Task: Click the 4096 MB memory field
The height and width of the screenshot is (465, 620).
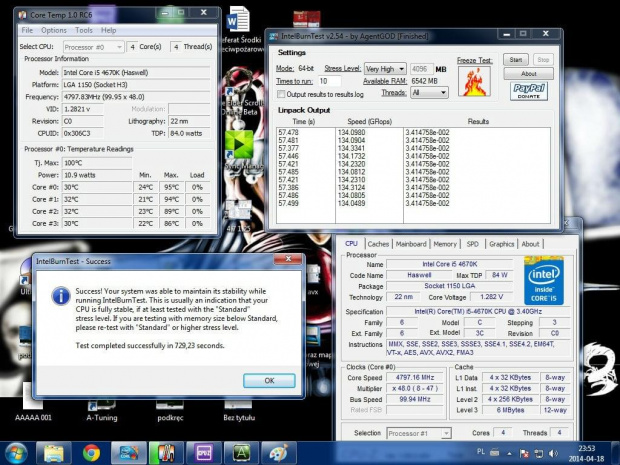Action: coord(421,69)
